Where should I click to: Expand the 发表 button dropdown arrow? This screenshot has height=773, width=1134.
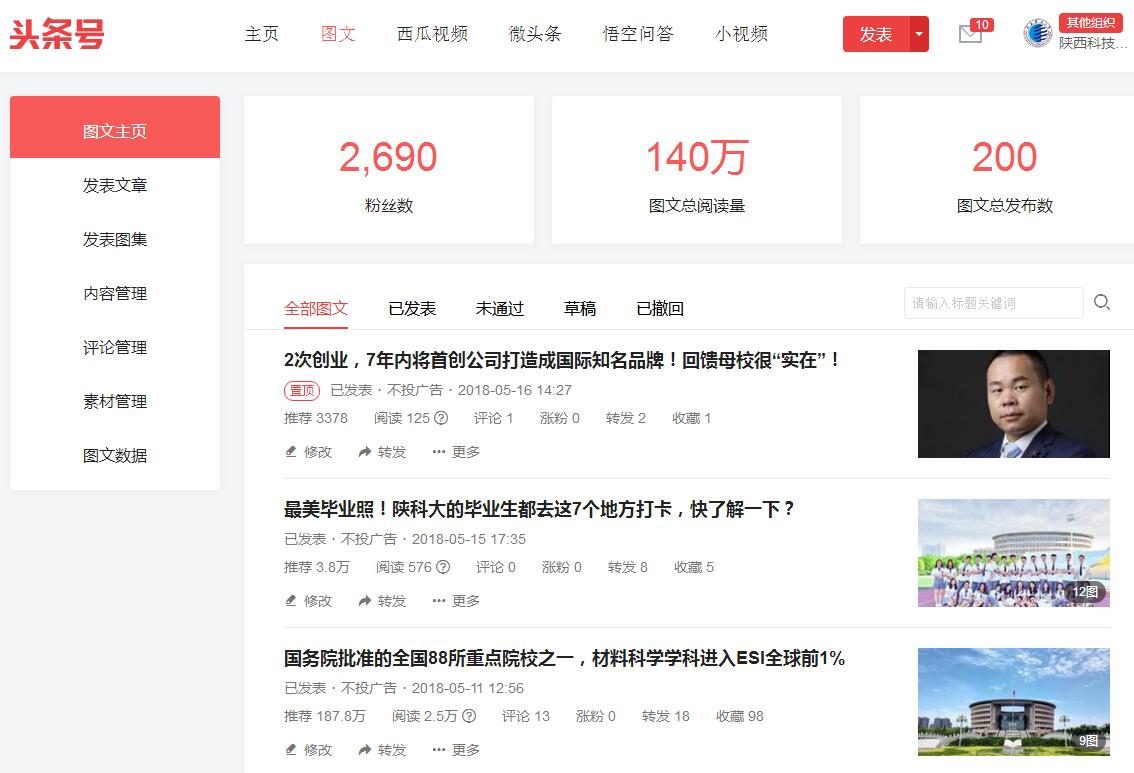tap(918, 34)
